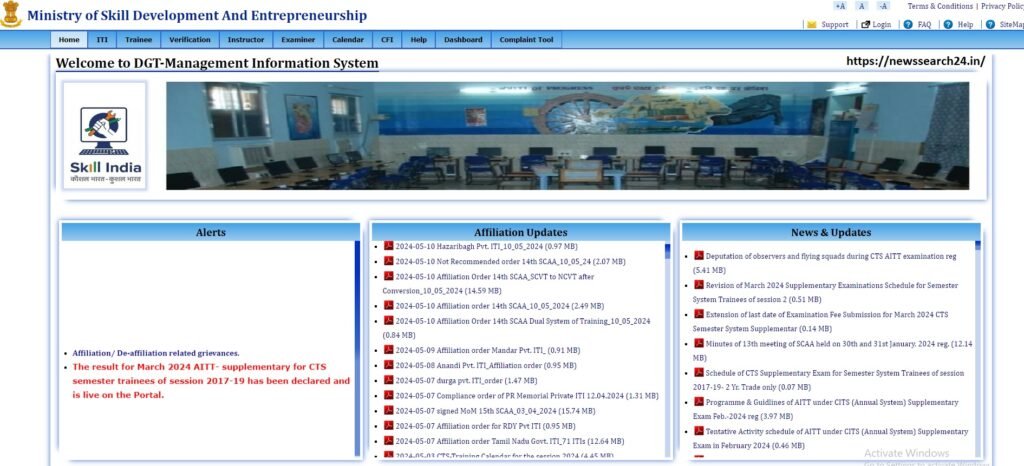Click PDF icon for Programme & Guidlines of AITT
The image size is (1024, 466).
tap(699, 401)
